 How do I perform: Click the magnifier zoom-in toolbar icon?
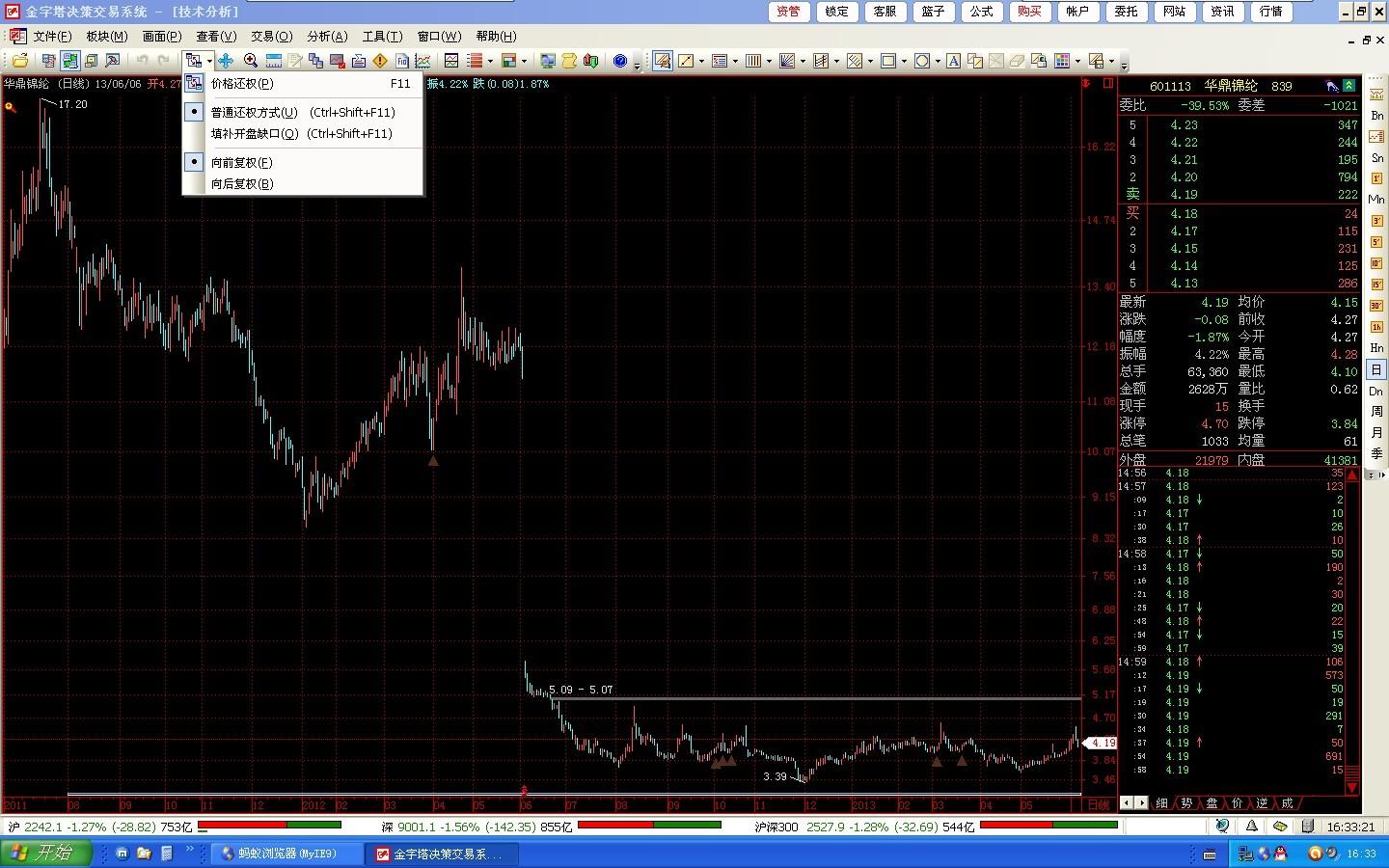(x=250, y=61)
